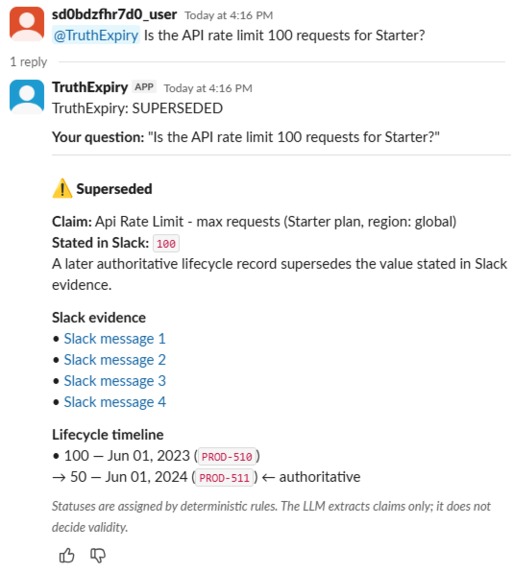Viewport: 513px width, 573px height.
Task: Click the APP badge beside TruthExpiry
Action: coord(144,87)
